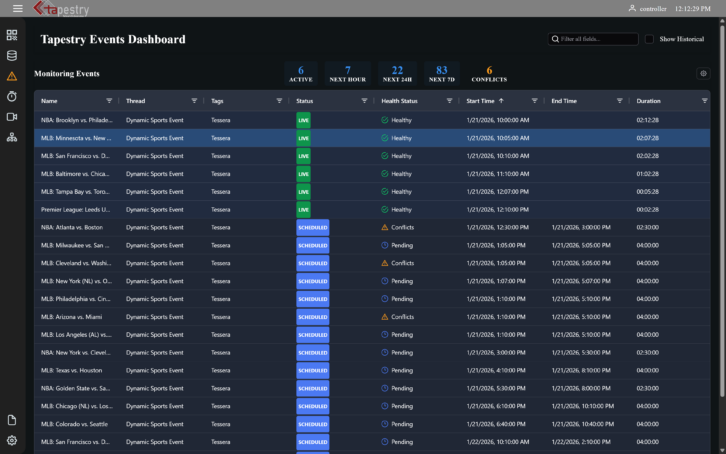This screenshot has height=454, width=726.
Task: Open the Status column filter menu
Action: click(364, 101)
